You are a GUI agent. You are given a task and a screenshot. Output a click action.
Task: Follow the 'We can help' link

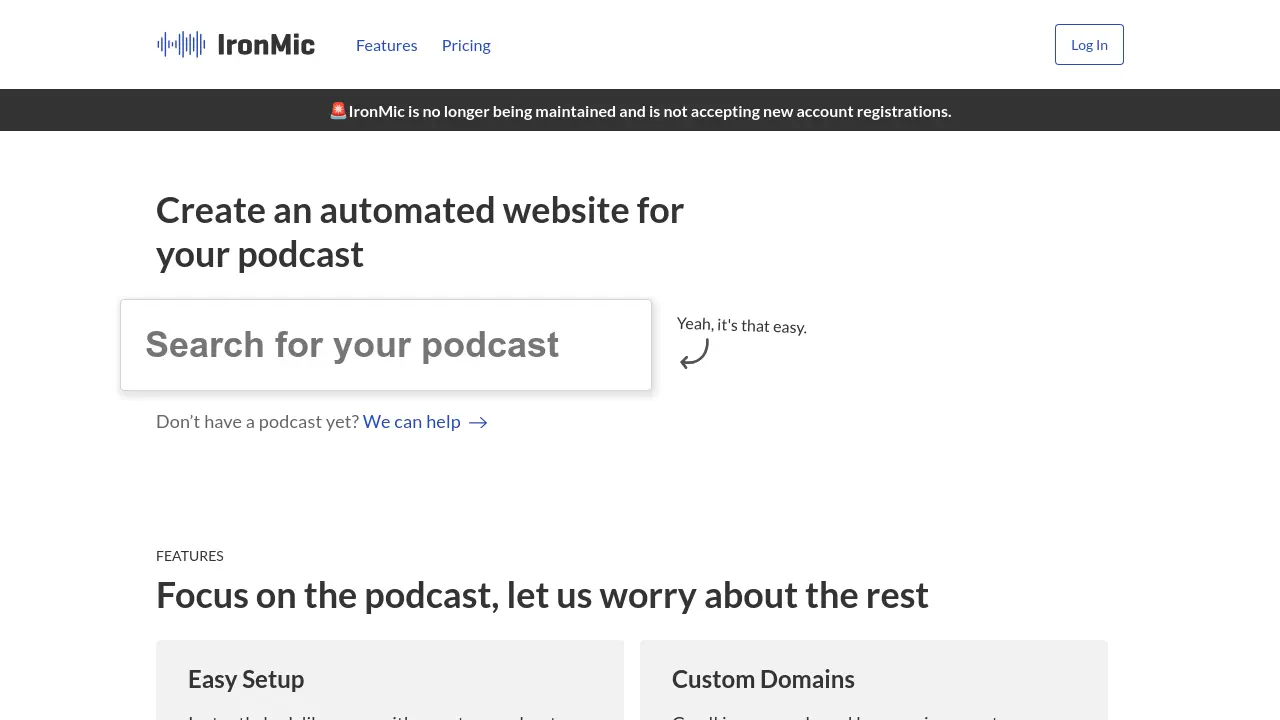[411, 421]
